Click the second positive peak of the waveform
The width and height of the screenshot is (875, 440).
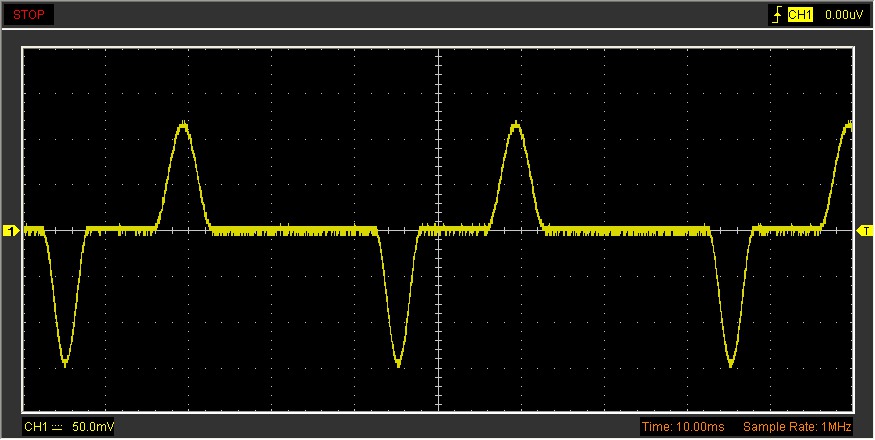pos(515,125)
